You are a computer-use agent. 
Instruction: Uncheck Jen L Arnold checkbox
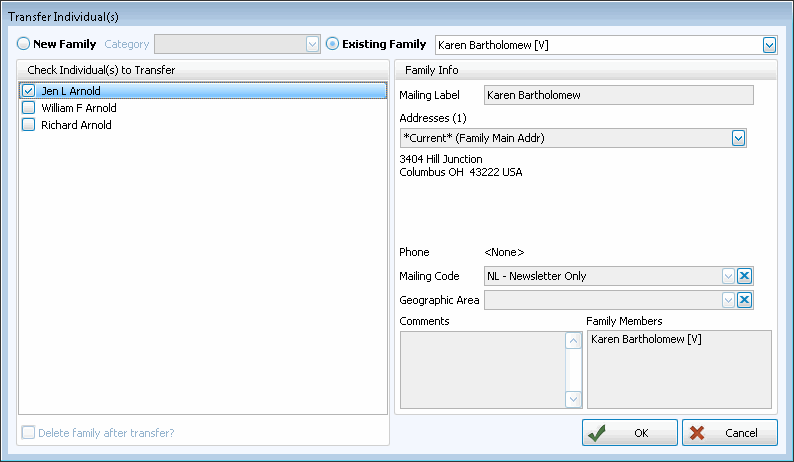(29, 91)
